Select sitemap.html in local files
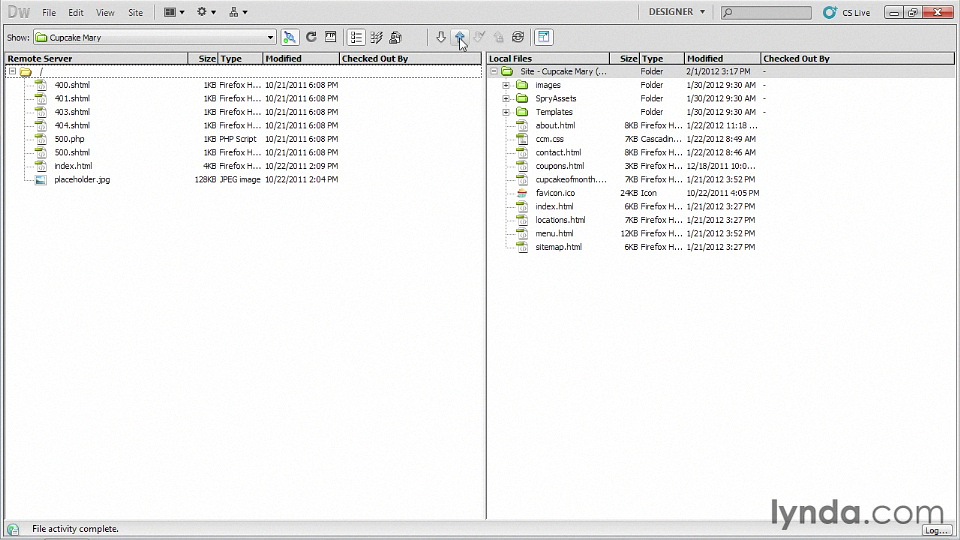Image resolution: width=960 pixels, height=540 pixels. click(x=558, y=247)
